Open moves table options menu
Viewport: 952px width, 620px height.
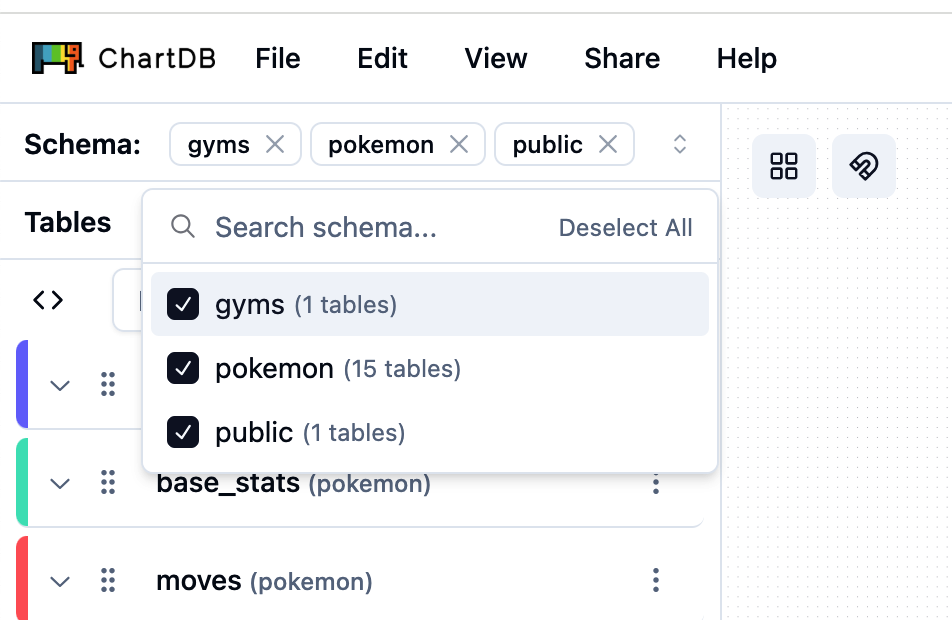[x=656, y=580]
